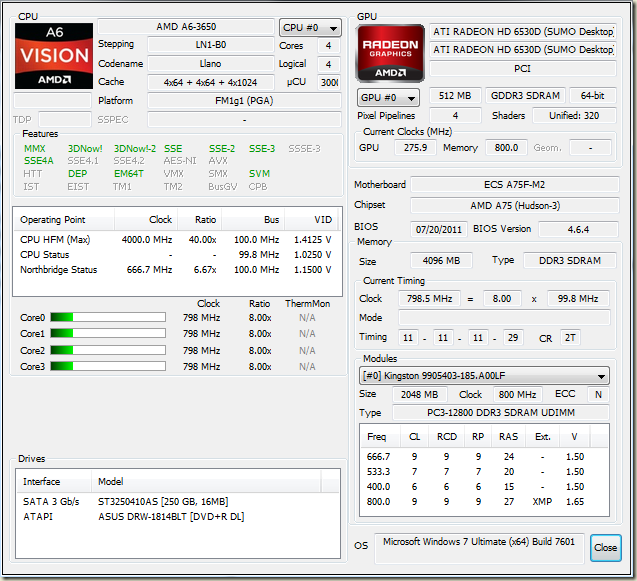Click the Stepping LN1-B0 field
The height and width of the screenshot is (581, 637).
(211, 45)
